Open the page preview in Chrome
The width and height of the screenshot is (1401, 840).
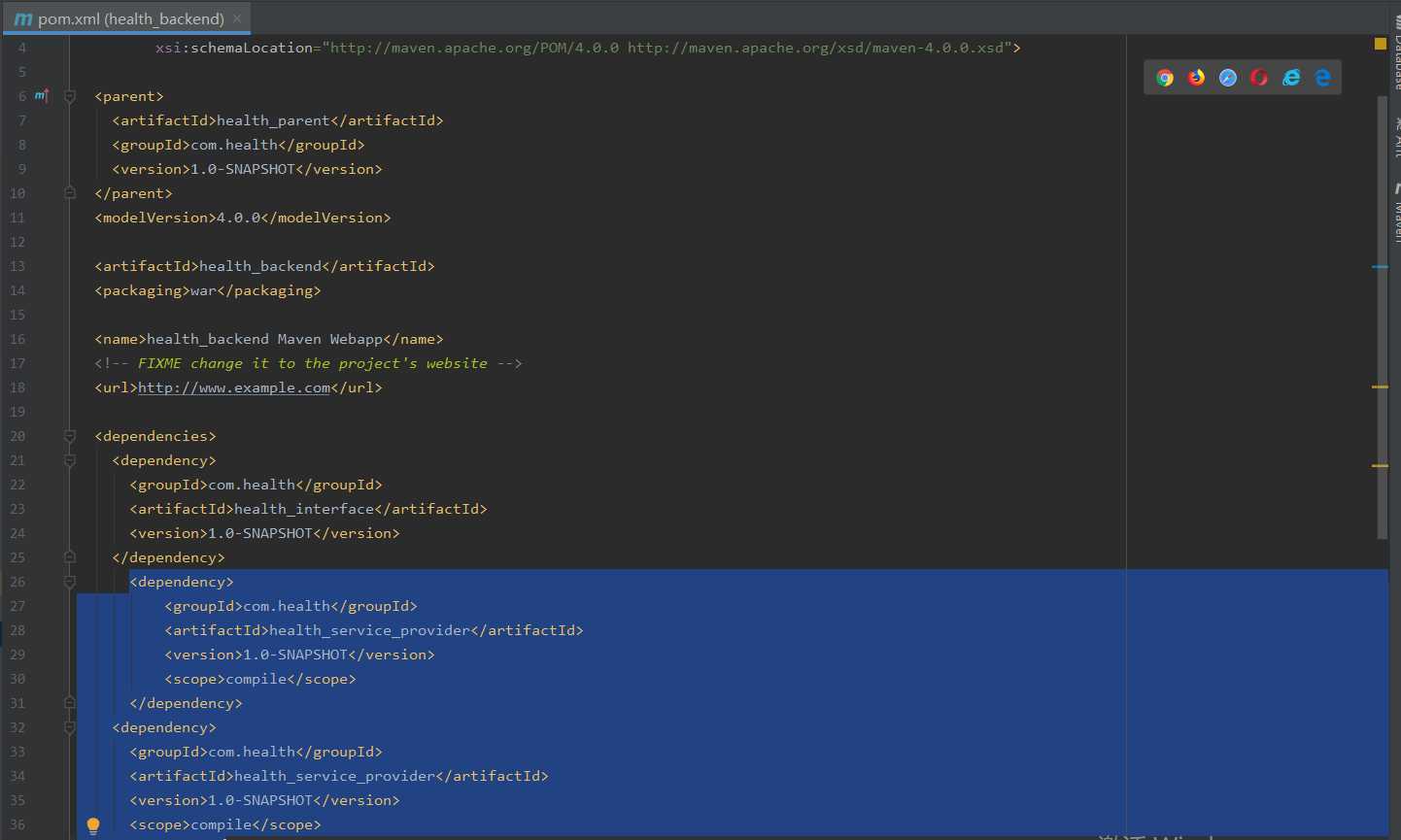click(1165, 78)
